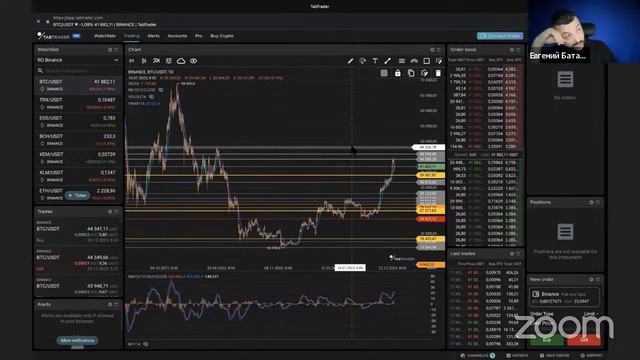The image size is (640, 360).
Task: Select ETH/USDT row in Watchlist
Action: pyautogui.click(x=78, y=194)
